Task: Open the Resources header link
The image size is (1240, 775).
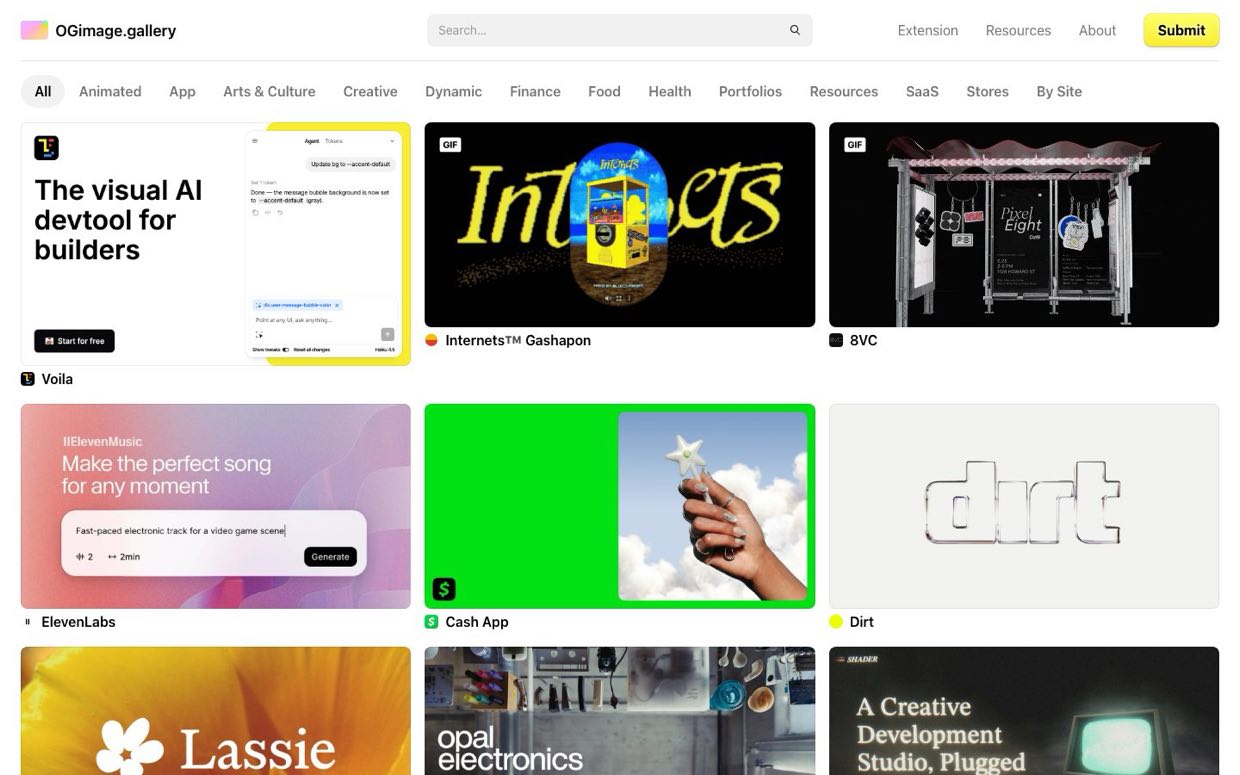Action: tap(1018, 30)
